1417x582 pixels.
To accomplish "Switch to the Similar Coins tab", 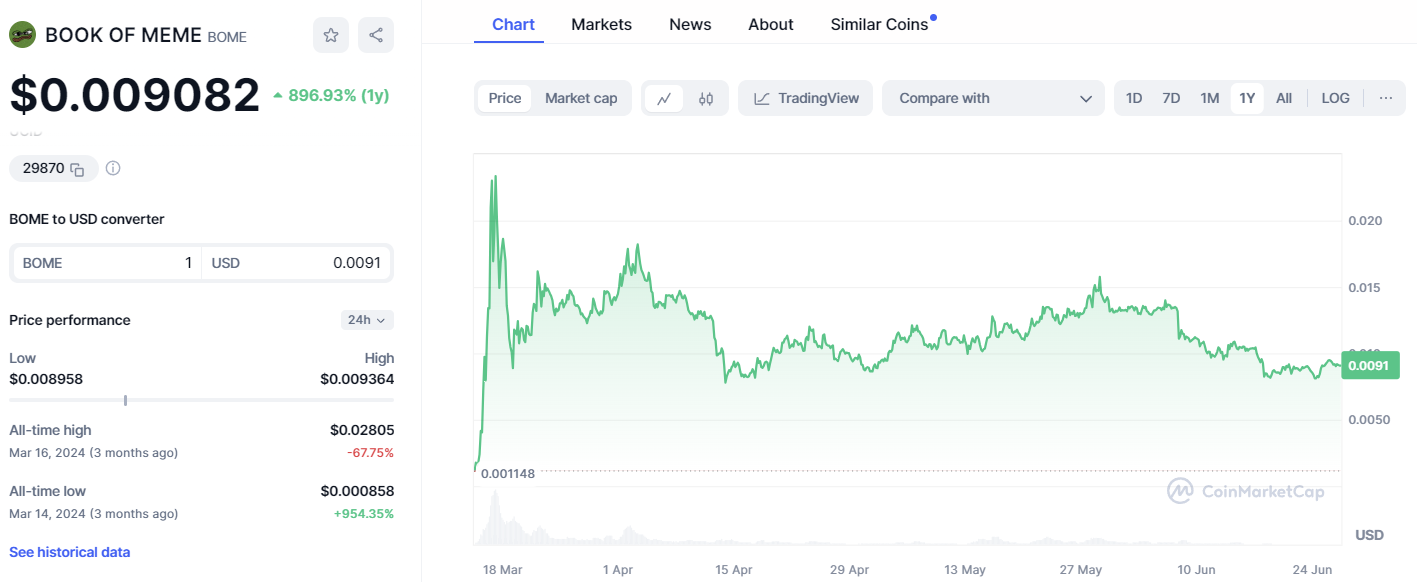I will [879, 24].
